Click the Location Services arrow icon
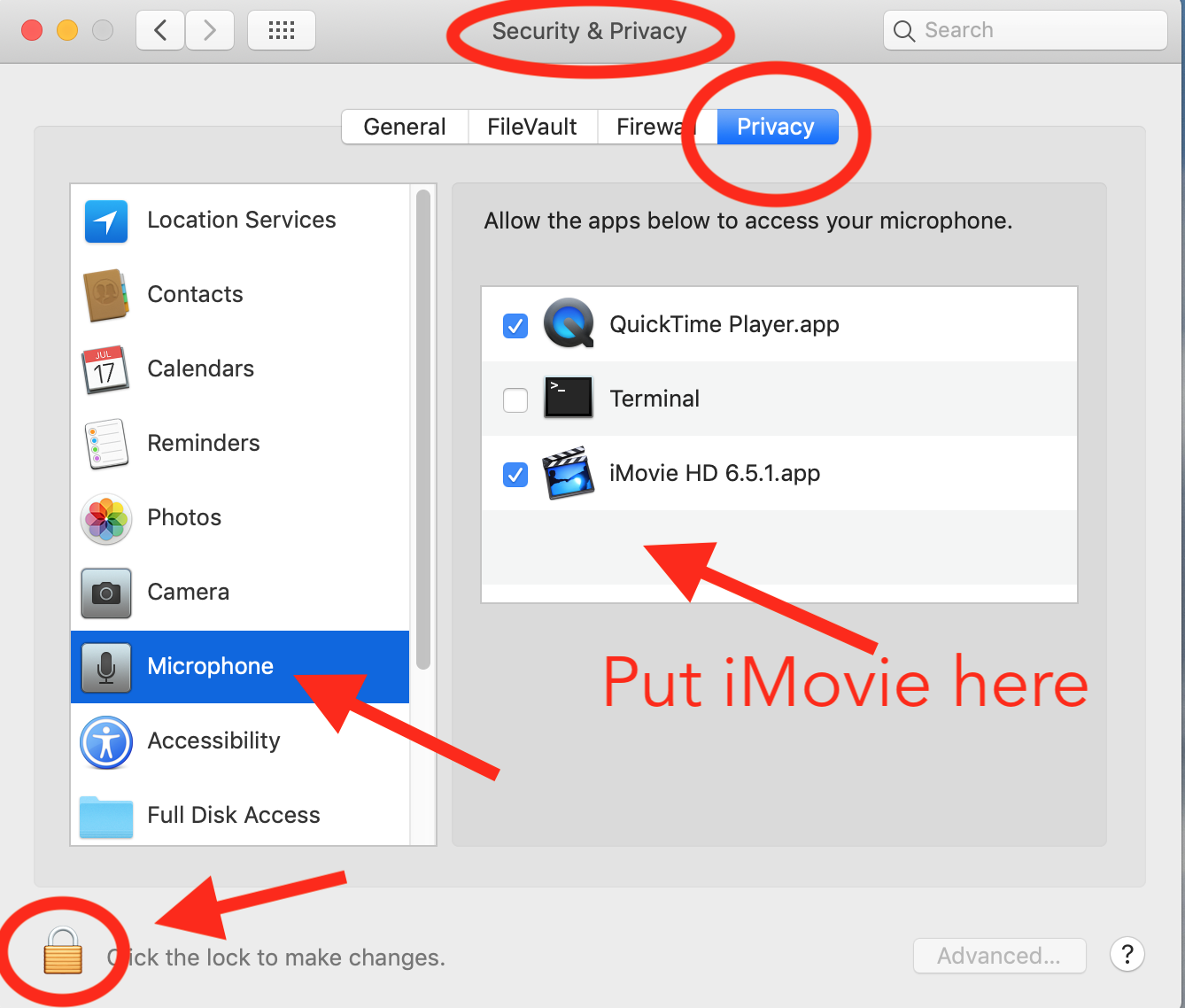 point(106,221)
